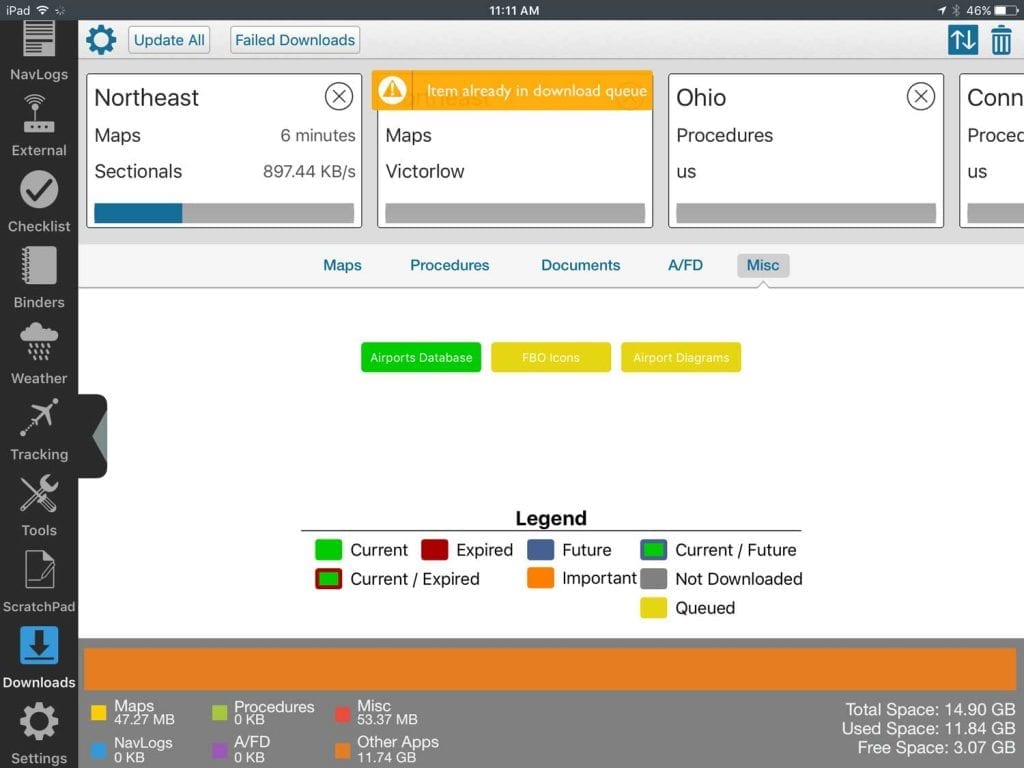Open the Weather section
Viewport: 1024px width, 768px height.
click(x=39, y=353)
